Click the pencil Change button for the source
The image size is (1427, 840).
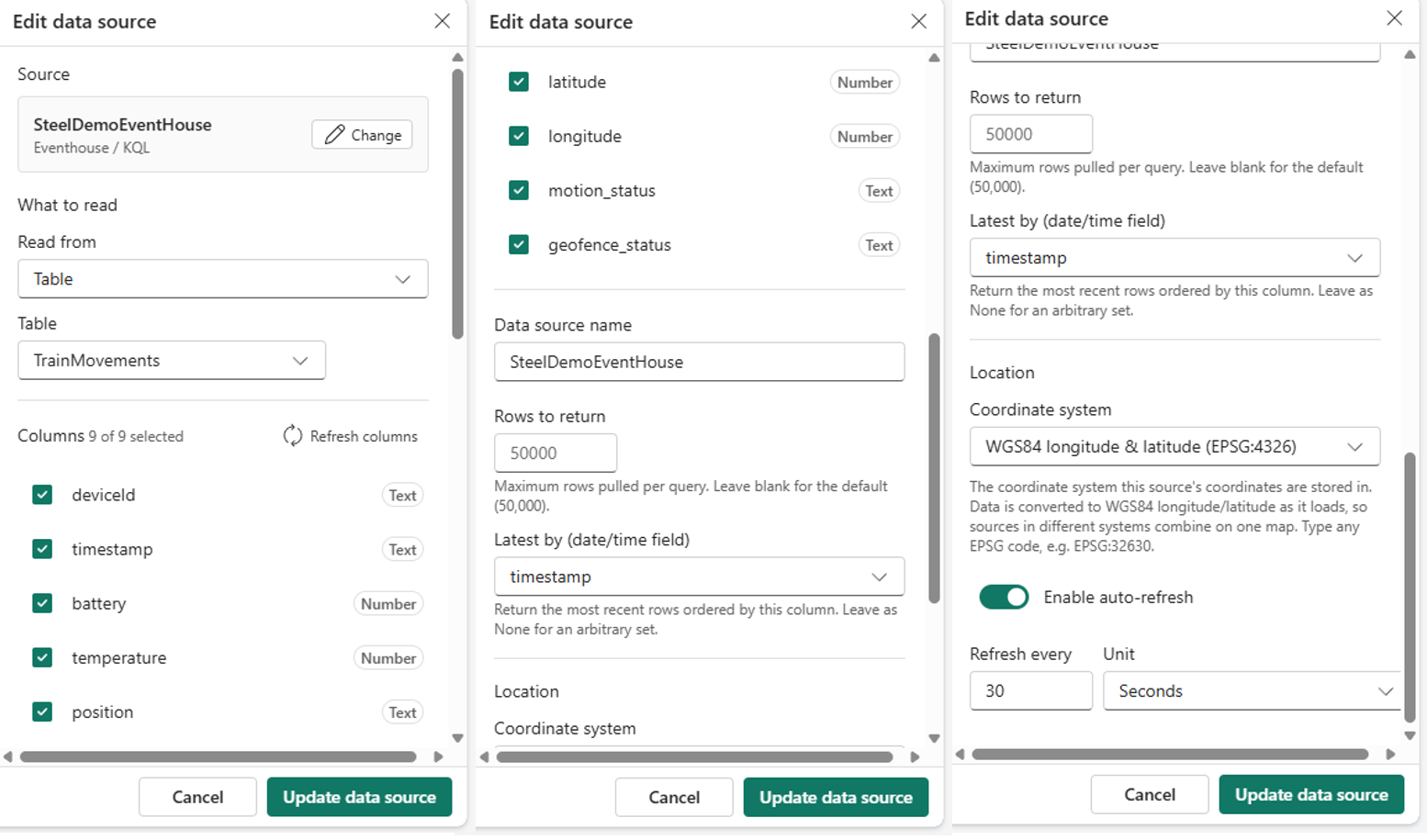[362, 135]
